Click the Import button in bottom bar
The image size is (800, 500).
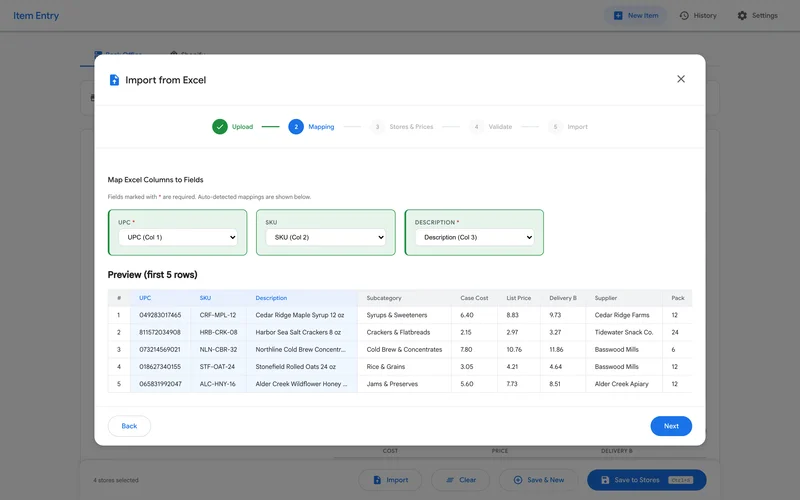pyautogui.click(x=390, y=480)
